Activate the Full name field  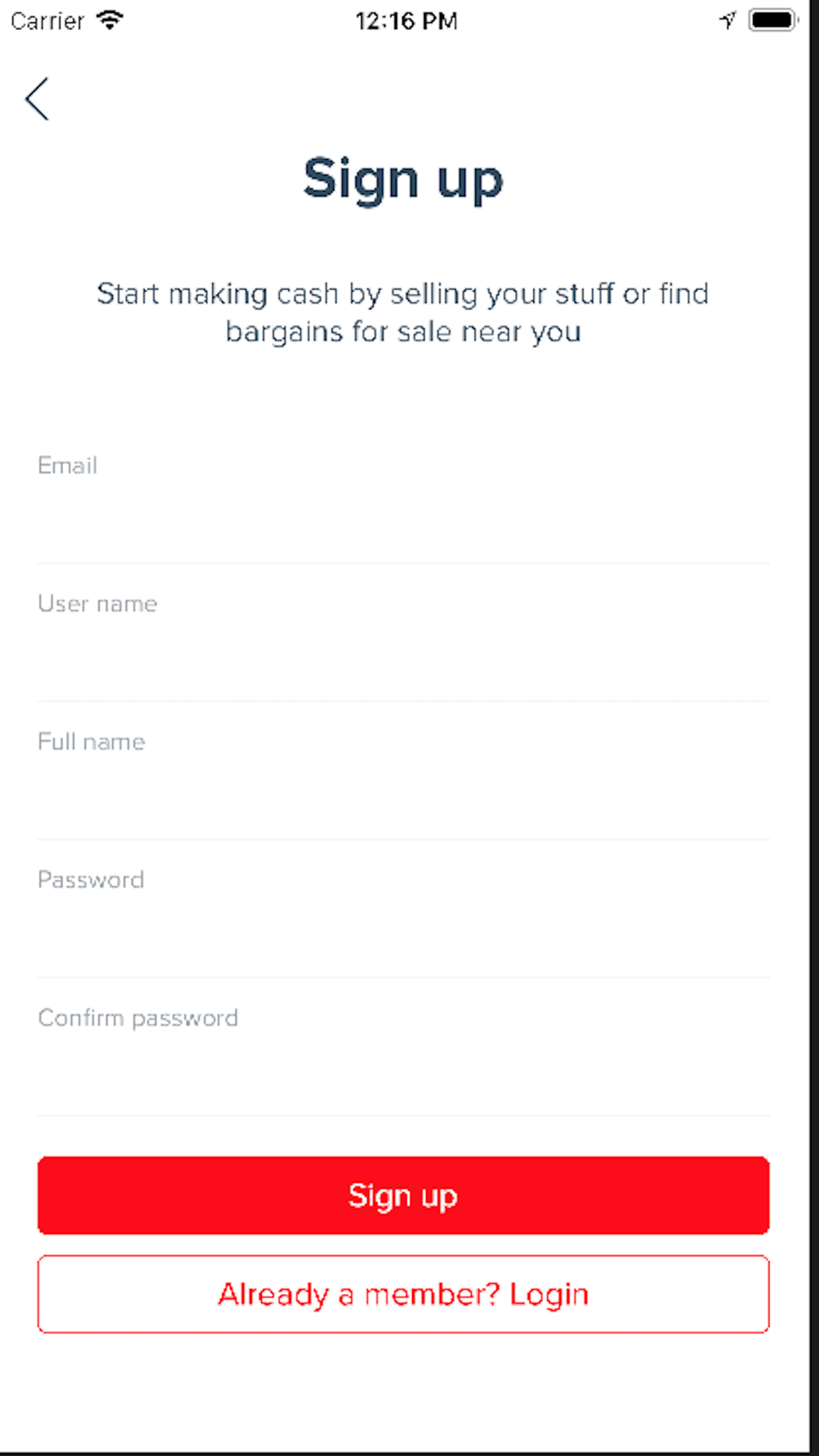[x=403, y=771]
